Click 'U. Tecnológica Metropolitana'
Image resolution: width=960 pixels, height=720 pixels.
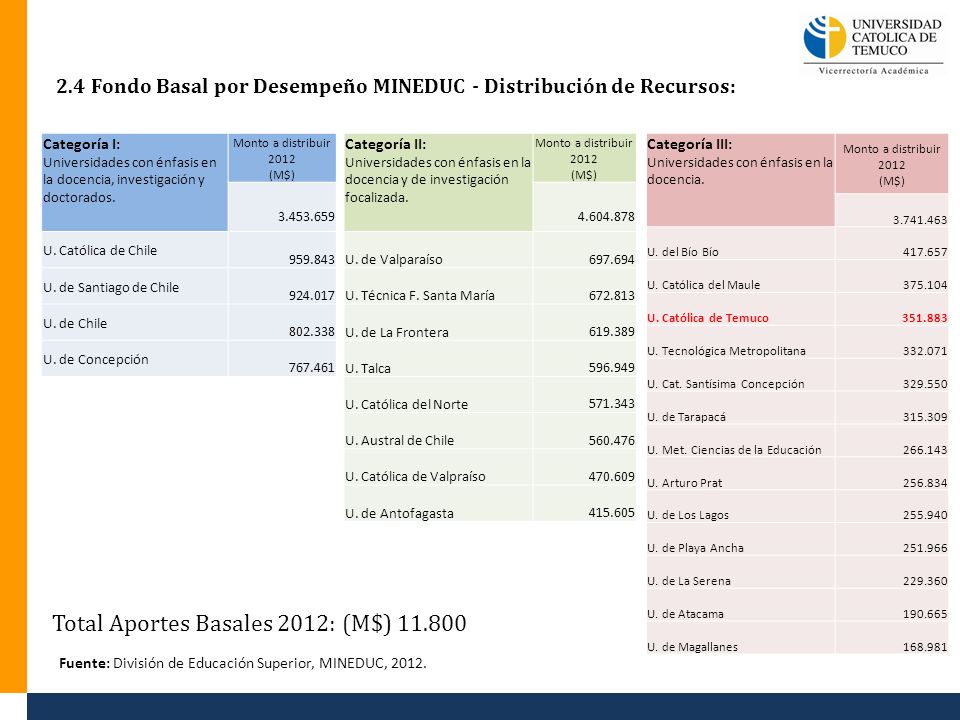coord(726,351)
